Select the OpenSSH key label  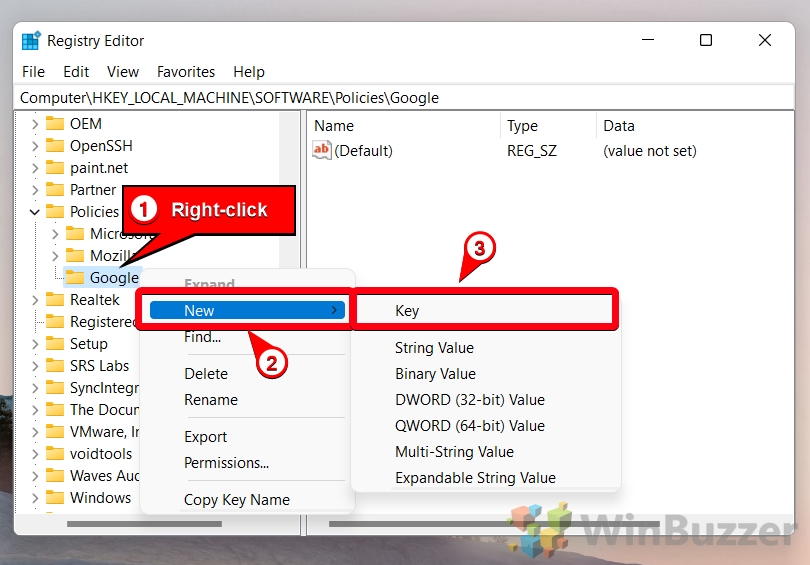pos(101,146)
